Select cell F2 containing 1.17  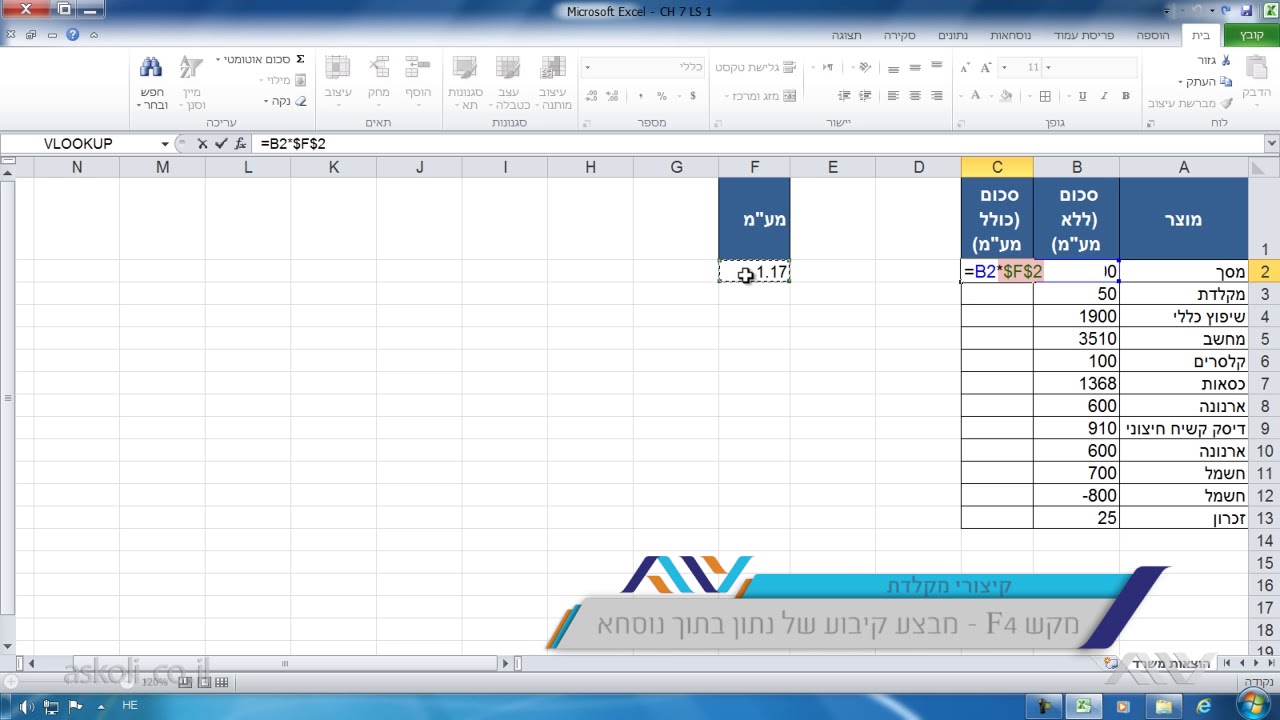[x=754, y=272]
